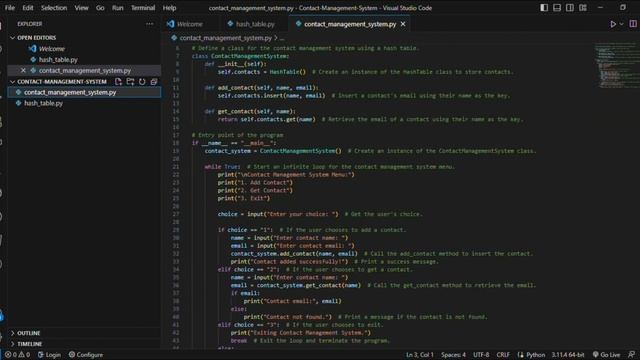The image size is (640, 360).
Task: Open Explorer's more actions ellipsis
Action: (150, 24)
